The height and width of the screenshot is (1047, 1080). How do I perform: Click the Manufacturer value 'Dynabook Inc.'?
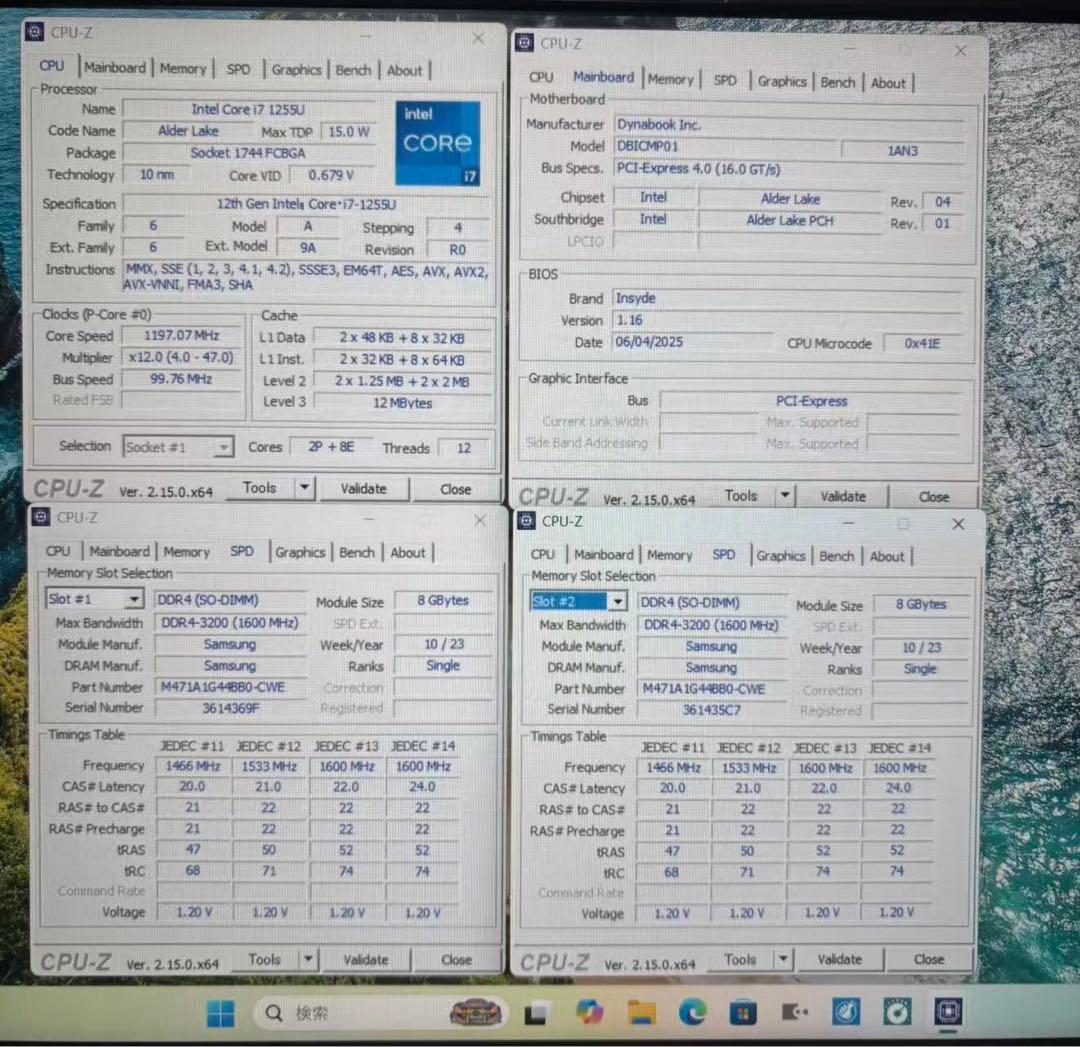(789, 125)
